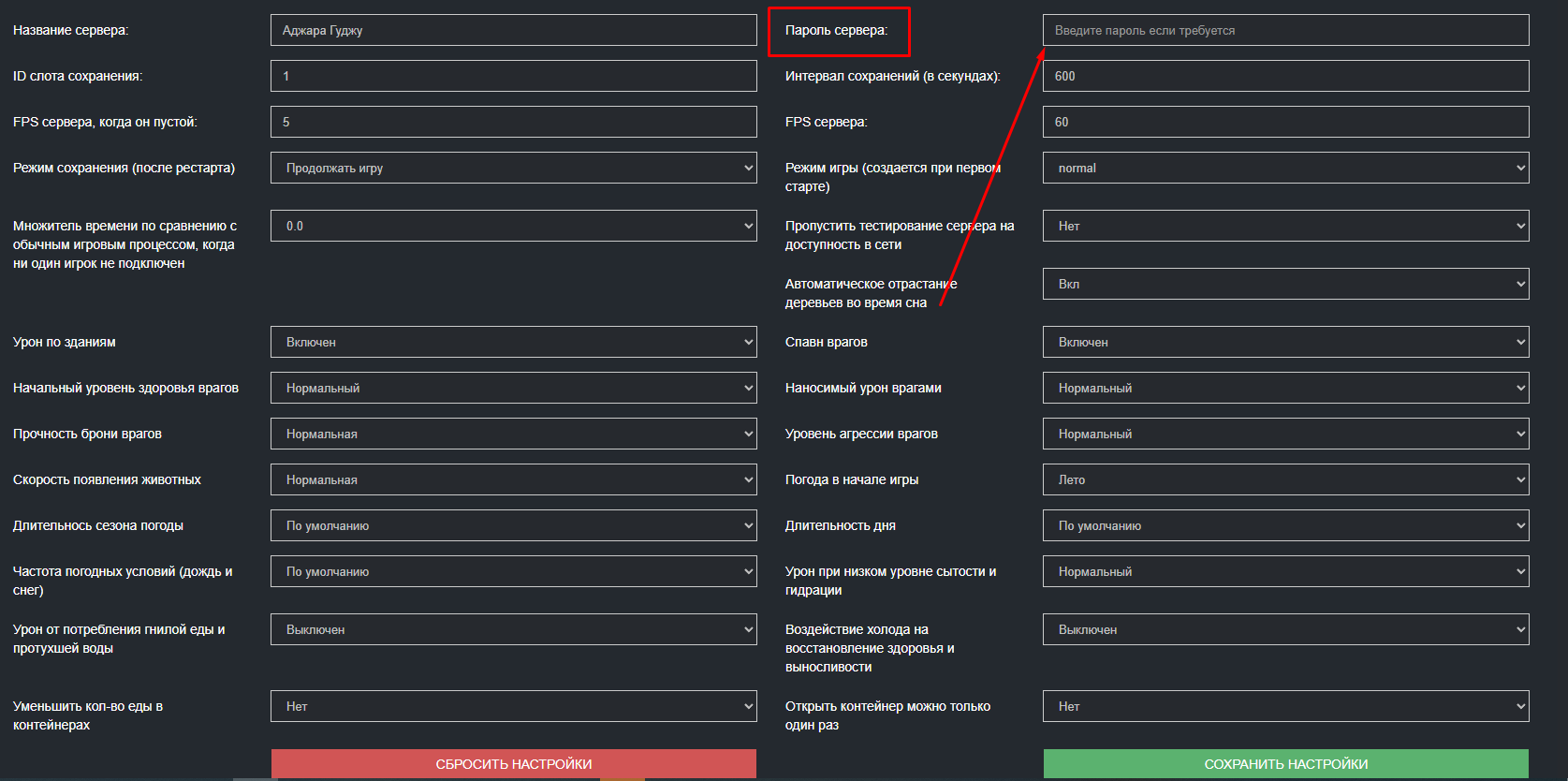Open the 'Уровень агрессии врагов' dropdown
Screen dimensions: 1568x781
click(x=1285, y=434)
